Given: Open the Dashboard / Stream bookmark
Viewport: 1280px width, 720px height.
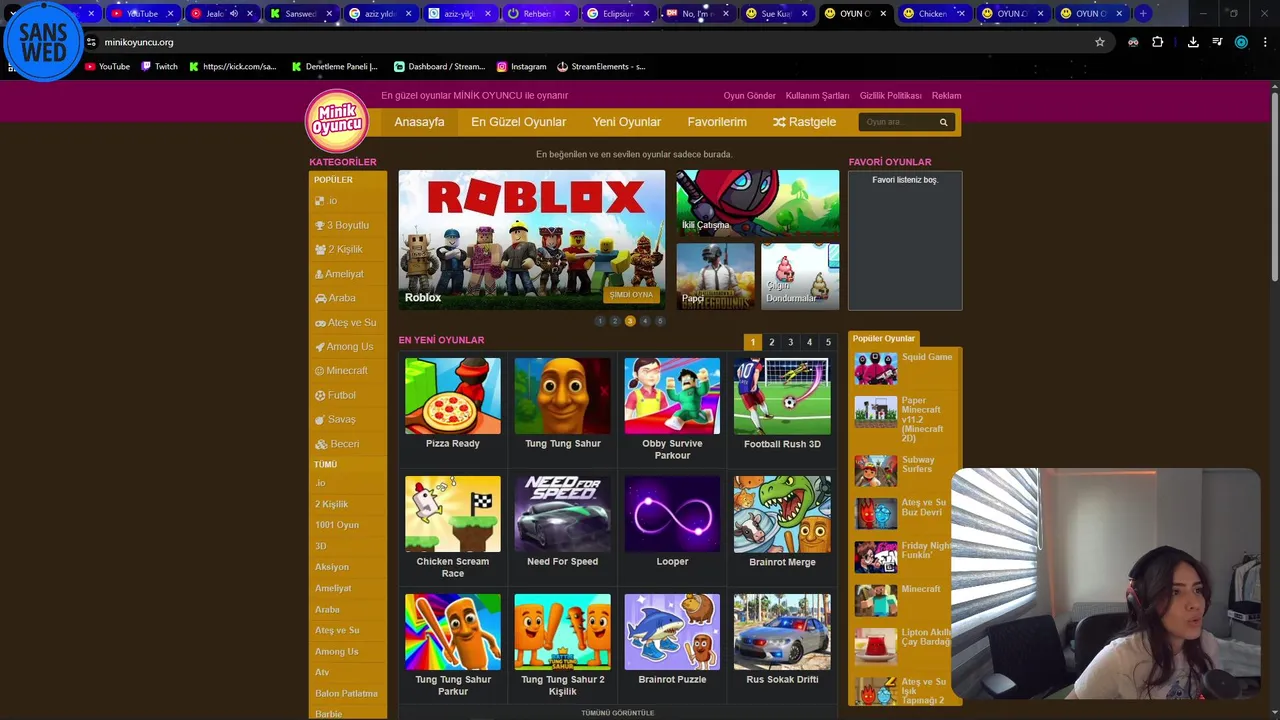Looking at the screenshot, I should coord(439,67).
